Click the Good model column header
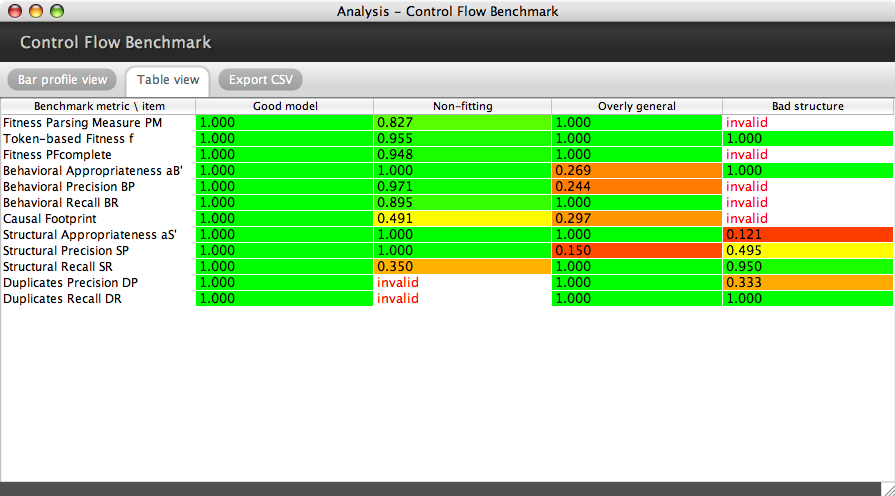 [285, 106]
